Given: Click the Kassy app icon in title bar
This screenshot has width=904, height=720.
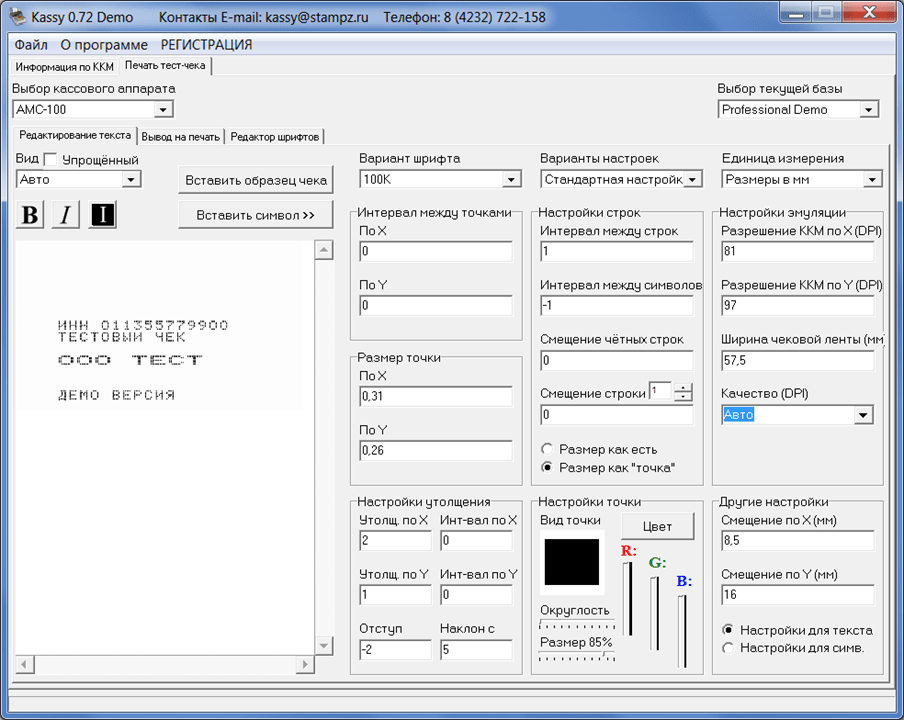Looking at the screenshot, I should pos(18,16).
